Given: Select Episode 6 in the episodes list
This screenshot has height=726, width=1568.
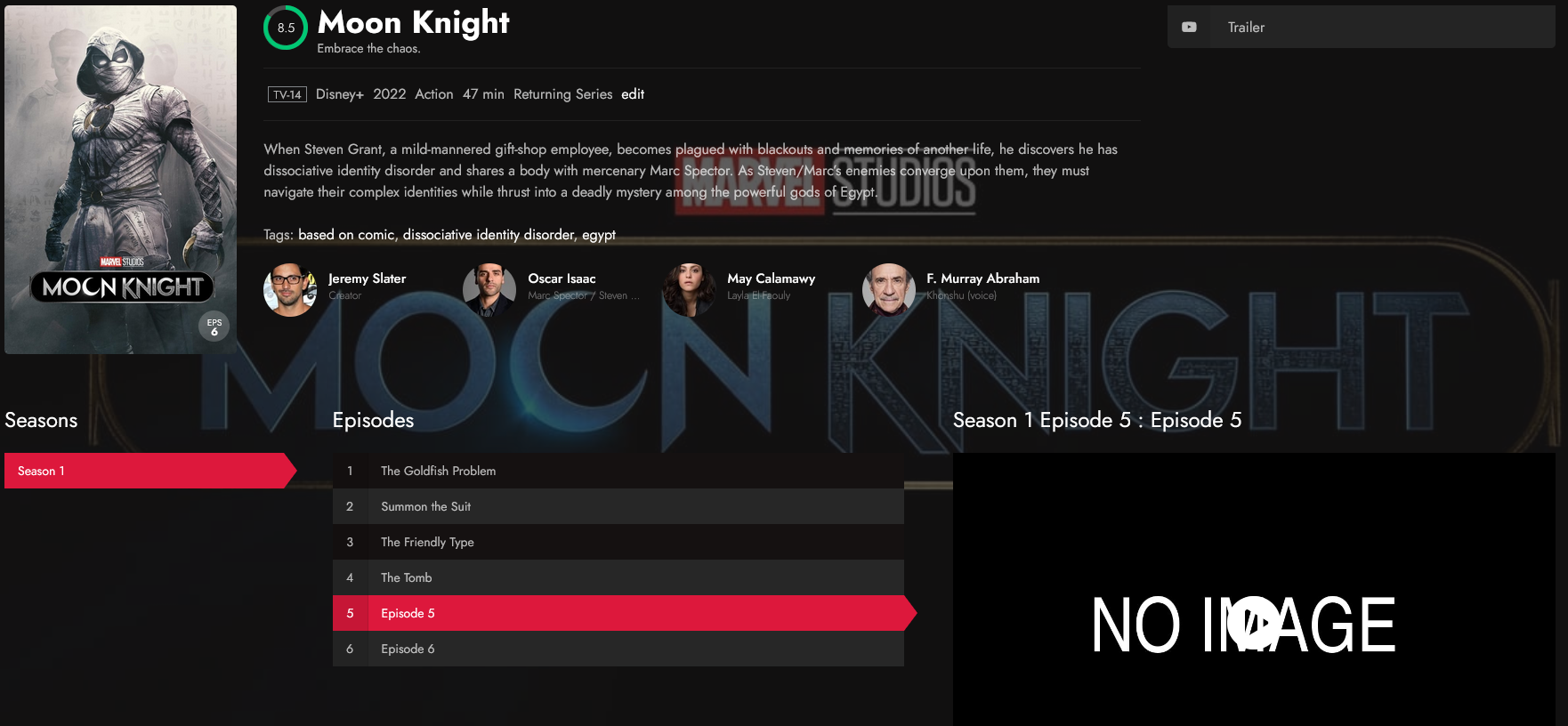Looking at the screenshot, I should pyautogui.click(x=618, y=649).
